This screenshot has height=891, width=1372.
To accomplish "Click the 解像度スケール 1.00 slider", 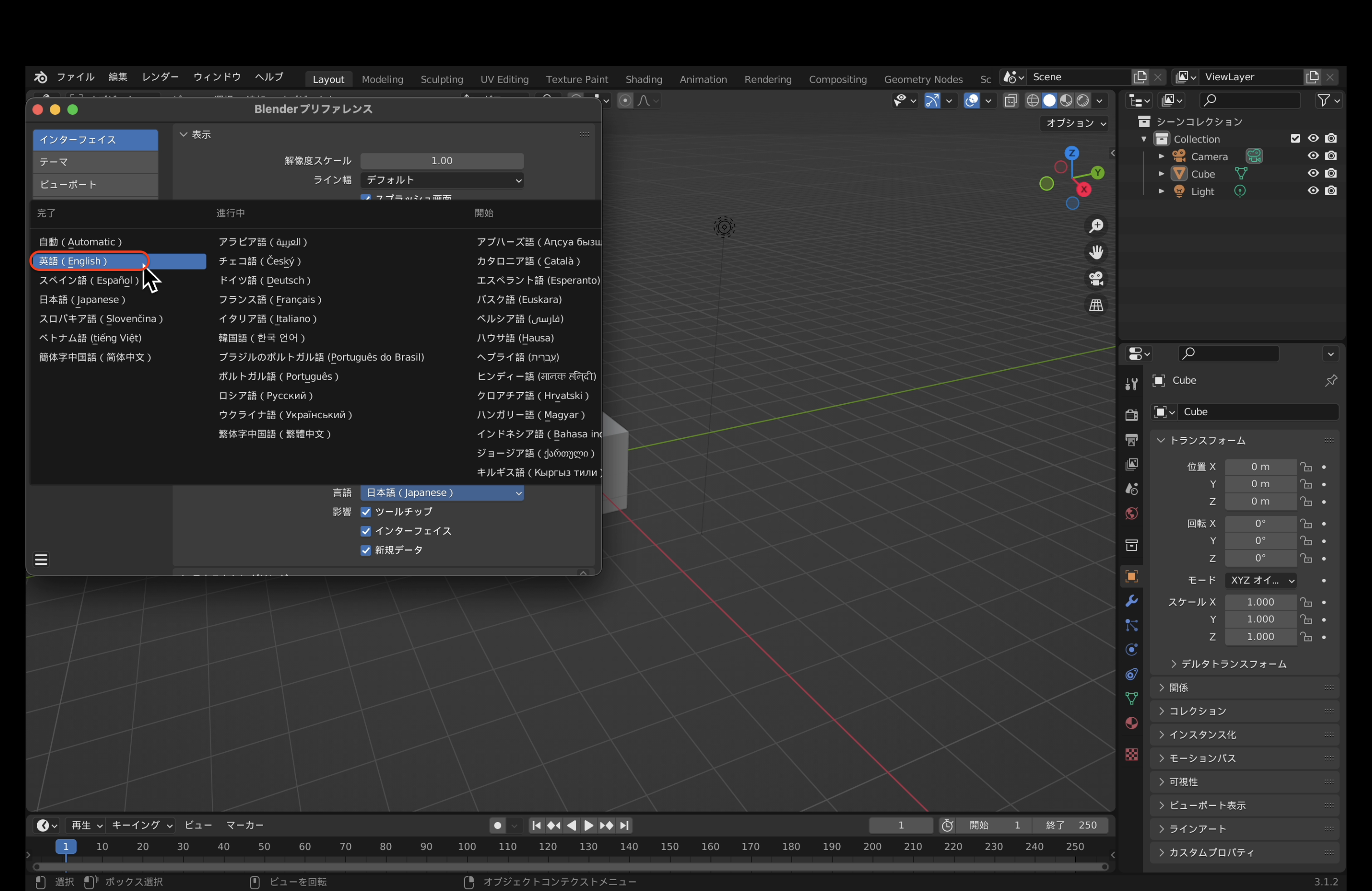I will [442, 161].
